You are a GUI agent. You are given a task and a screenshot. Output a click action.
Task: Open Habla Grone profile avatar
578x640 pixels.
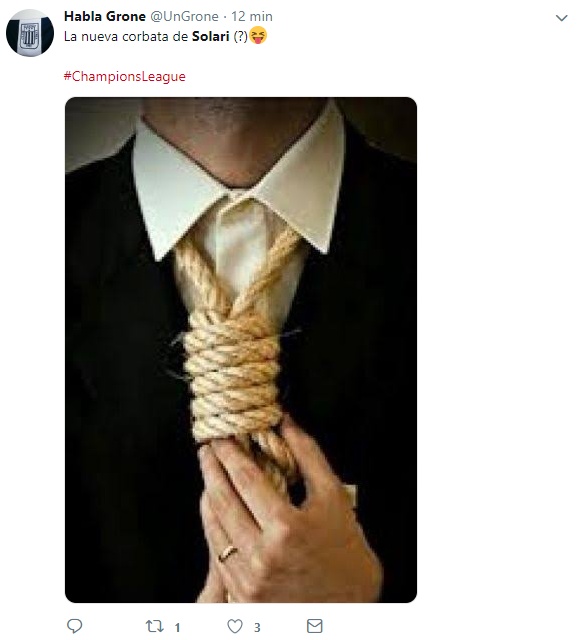click(x=30, y=33)
